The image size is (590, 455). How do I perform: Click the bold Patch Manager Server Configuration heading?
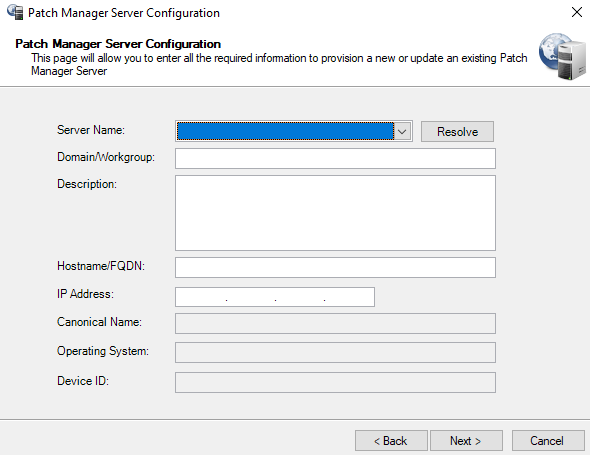pos(118,44)
